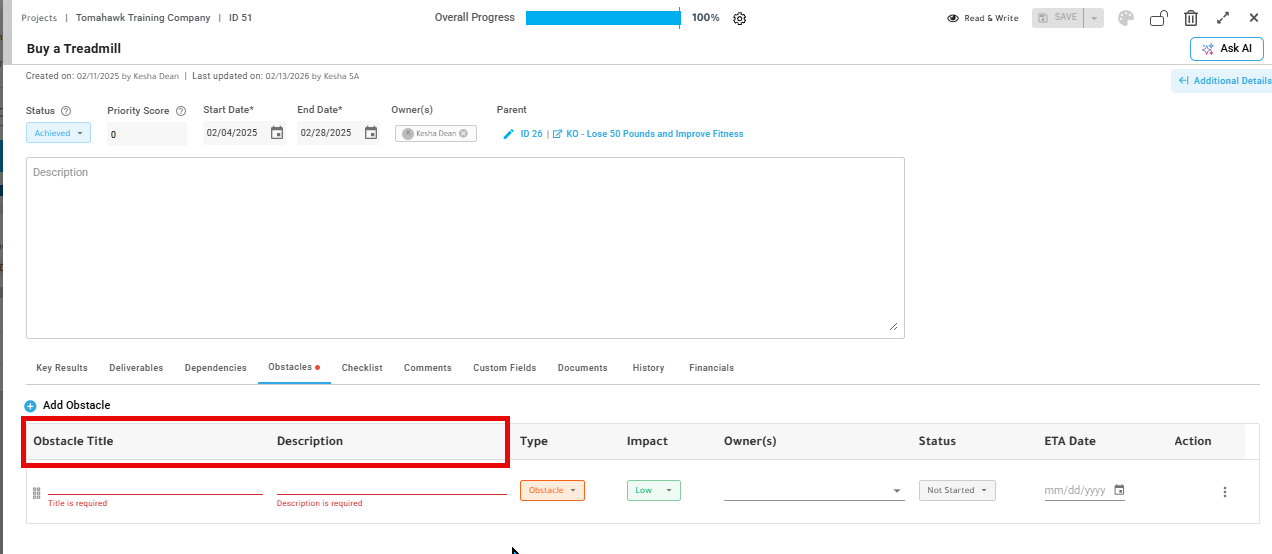Click the eye icon beside Read & Write
Viewport: 1272px width, 554px height.
click(953, 18)
